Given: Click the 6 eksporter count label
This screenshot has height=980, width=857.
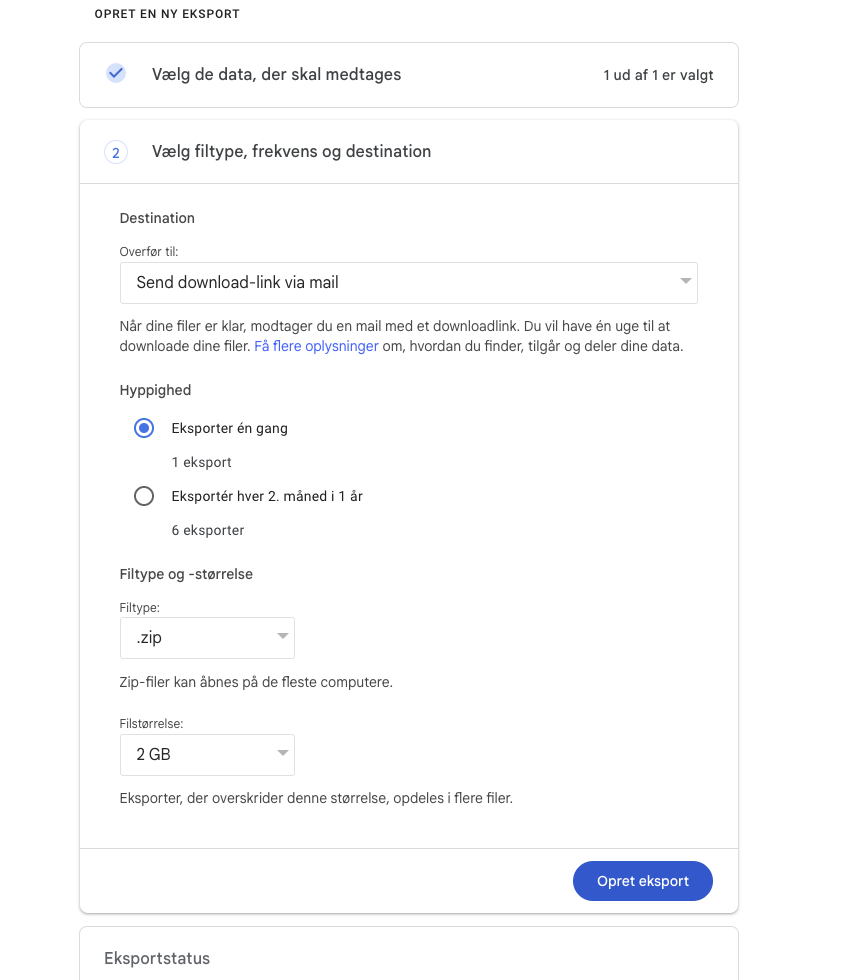Looking at the screenshot, I should 207,529.
